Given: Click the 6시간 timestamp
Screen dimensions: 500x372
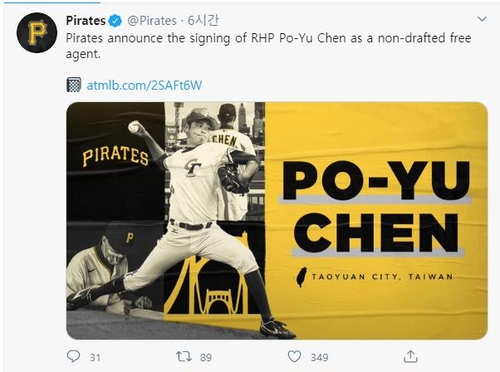Looking at the screenshot, I should pos(203,21).
